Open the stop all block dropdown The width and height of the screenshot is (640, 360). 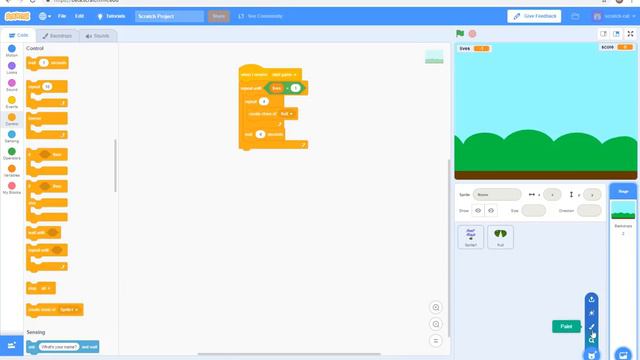tap(46, 288)
